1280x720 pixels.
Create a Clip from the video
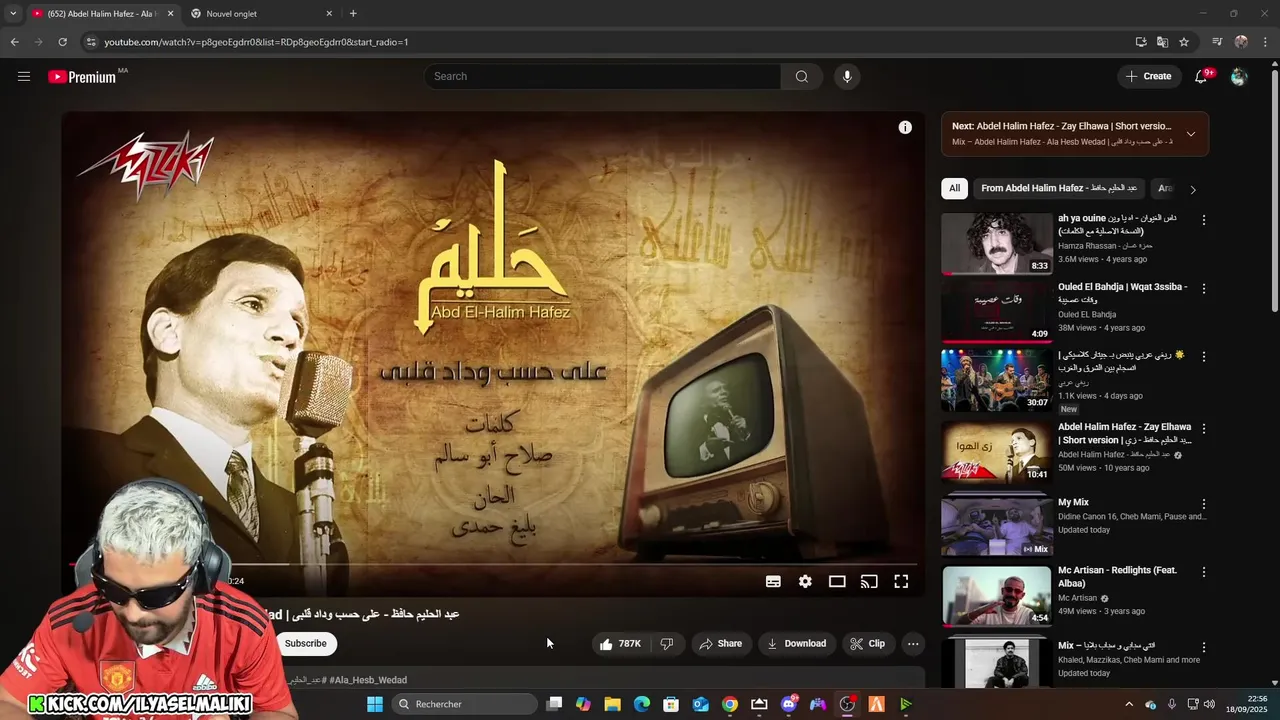point(868,644)
